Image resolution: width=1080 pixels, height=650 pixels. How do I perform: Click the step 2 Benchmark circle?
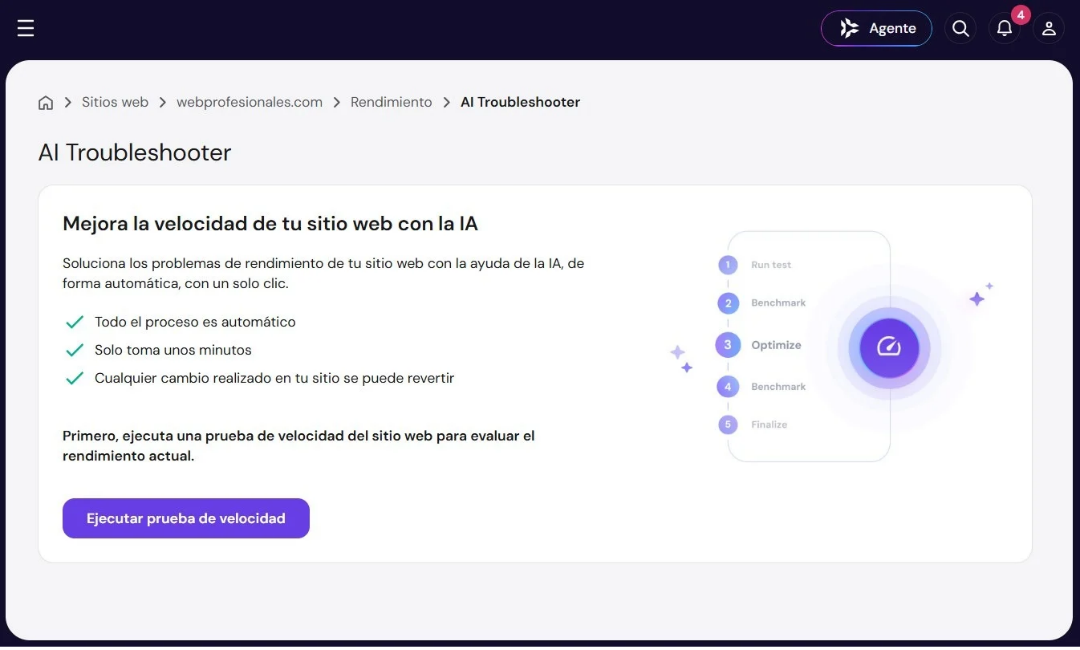pos(727,303)
